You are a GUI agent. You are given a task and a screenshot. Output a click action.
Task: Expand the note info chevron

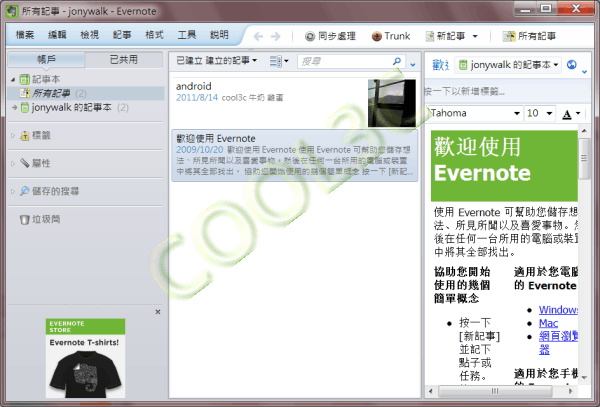click(x=585, y=72)
